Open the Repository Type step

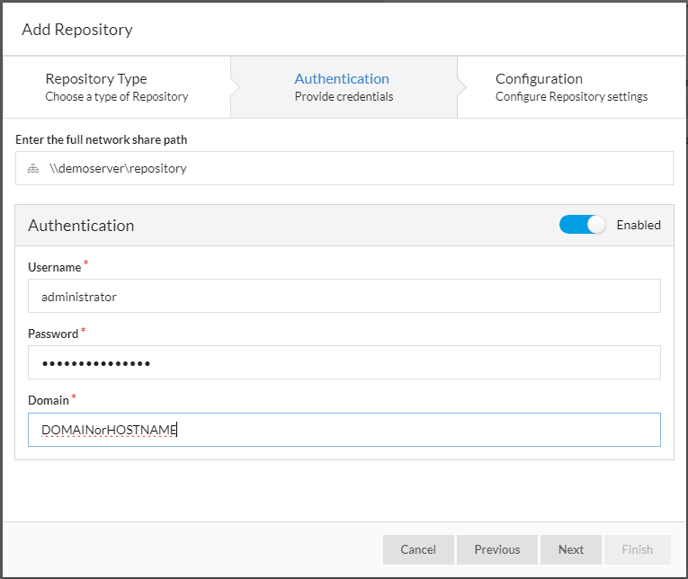[117, 87]
